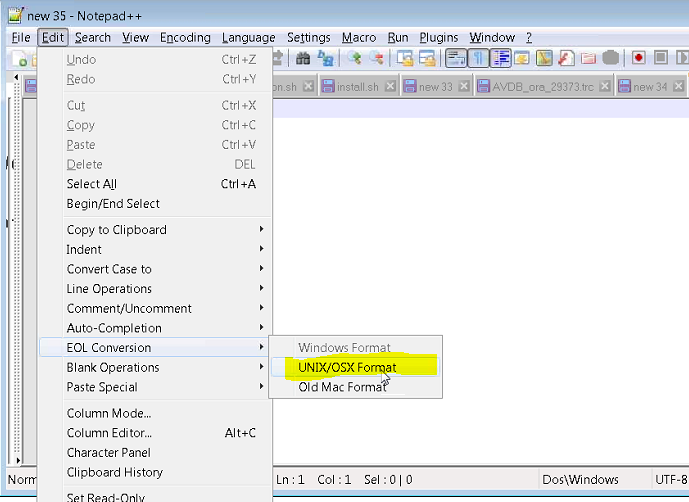Start macro recording with red record icon
The image size is (689, 502).
(x=638, y=60)
